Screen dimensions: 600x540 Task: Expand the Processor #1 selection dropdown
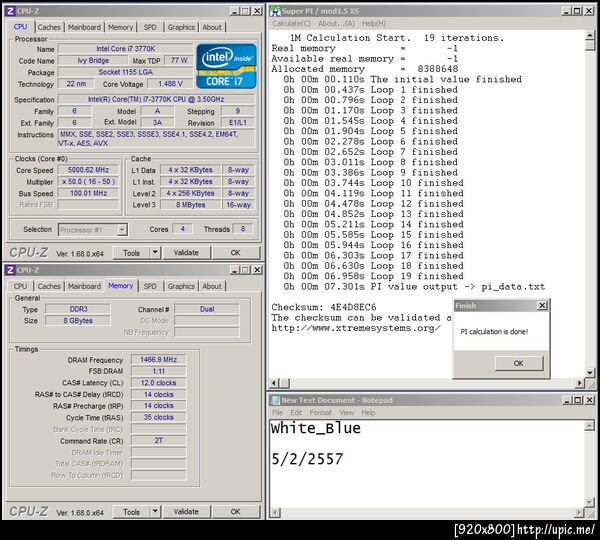(122, 230)
